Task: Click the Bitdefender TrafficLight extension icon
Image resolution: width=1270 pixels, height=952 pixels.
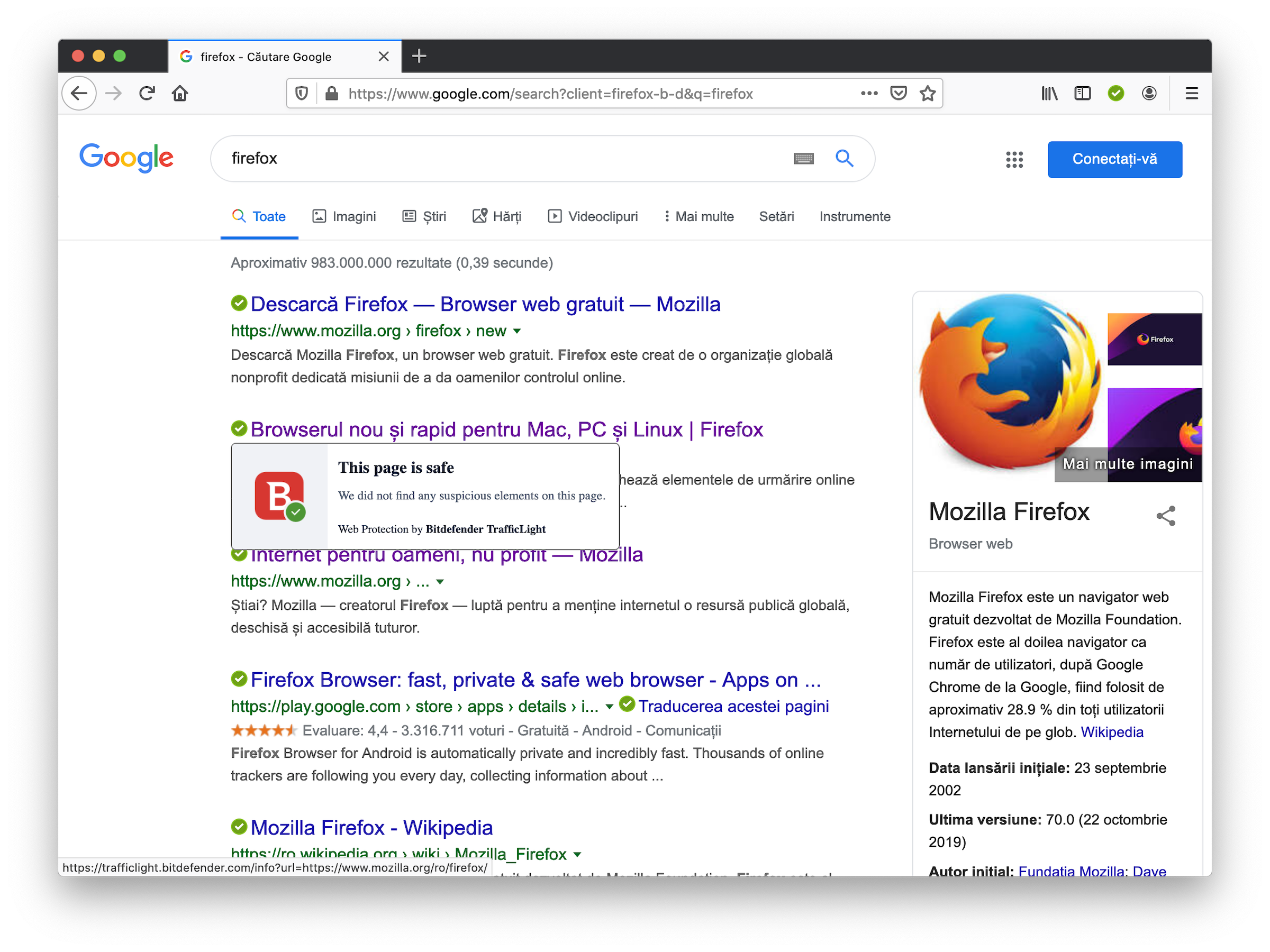Action: (x=1115, y=93)
